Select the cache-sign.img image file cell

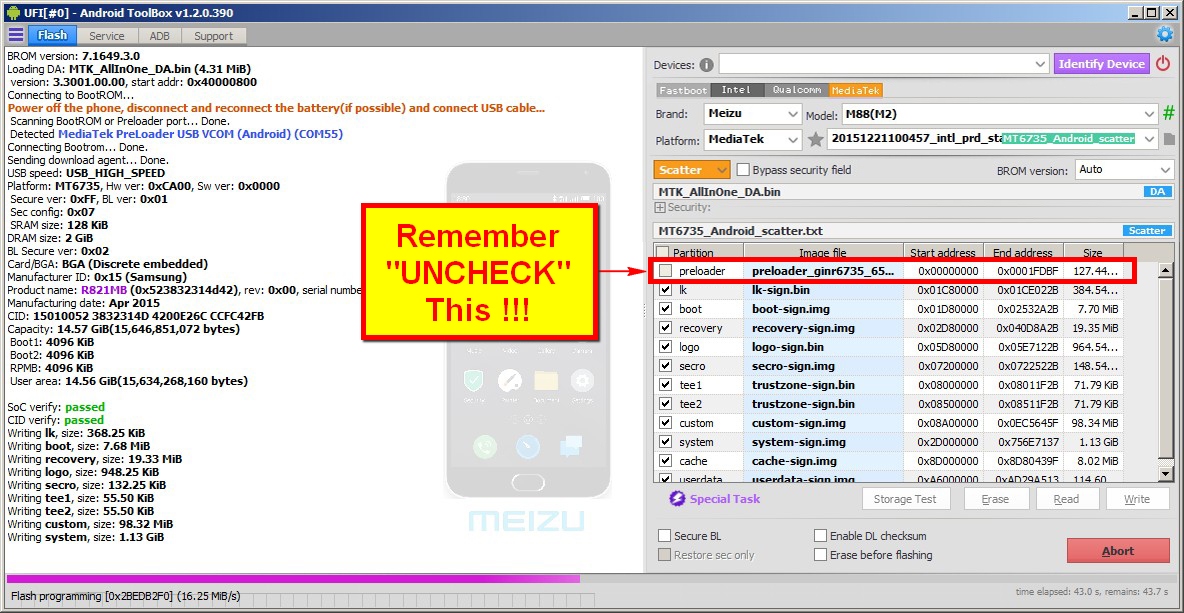823,461
